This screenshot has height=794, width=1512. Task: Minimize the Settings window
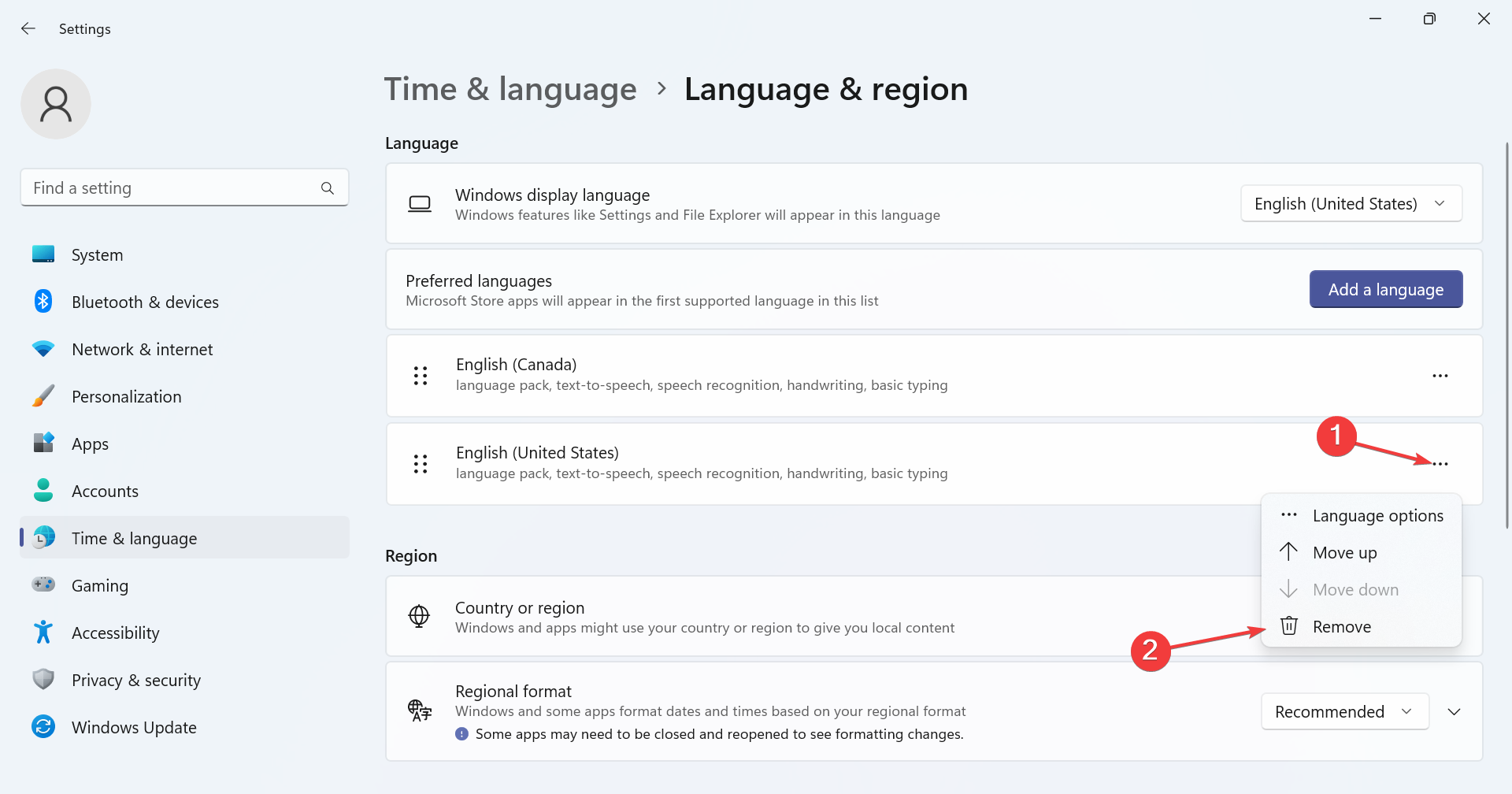pos(1376,19)
